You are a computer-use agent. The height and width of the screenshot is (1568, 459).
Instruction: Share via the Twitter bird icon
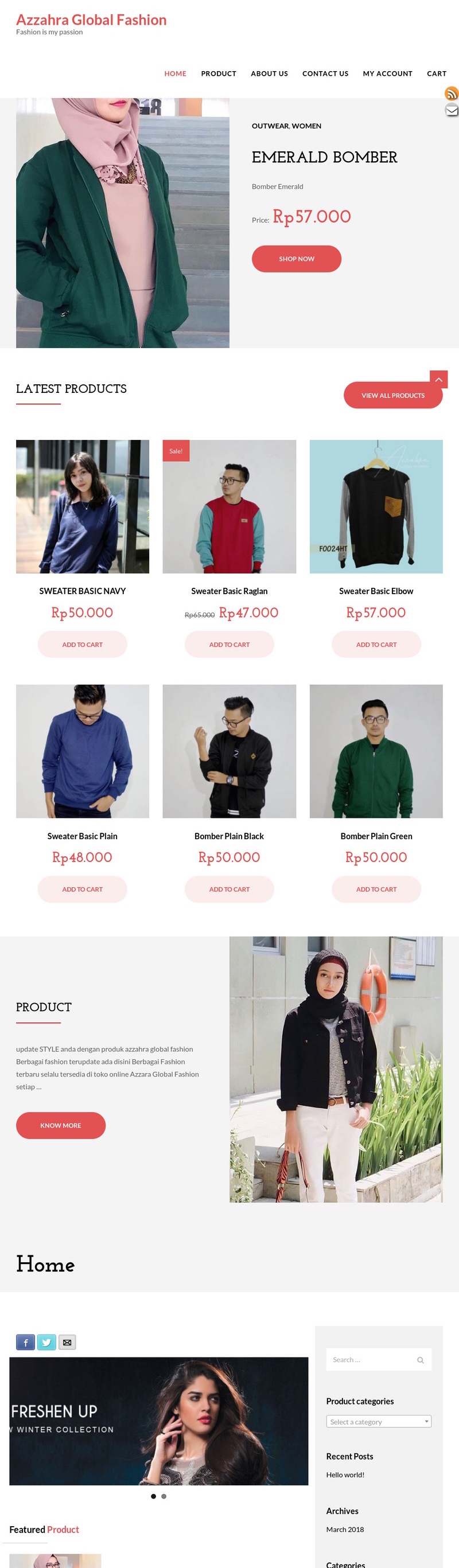tap(46, 1342)
